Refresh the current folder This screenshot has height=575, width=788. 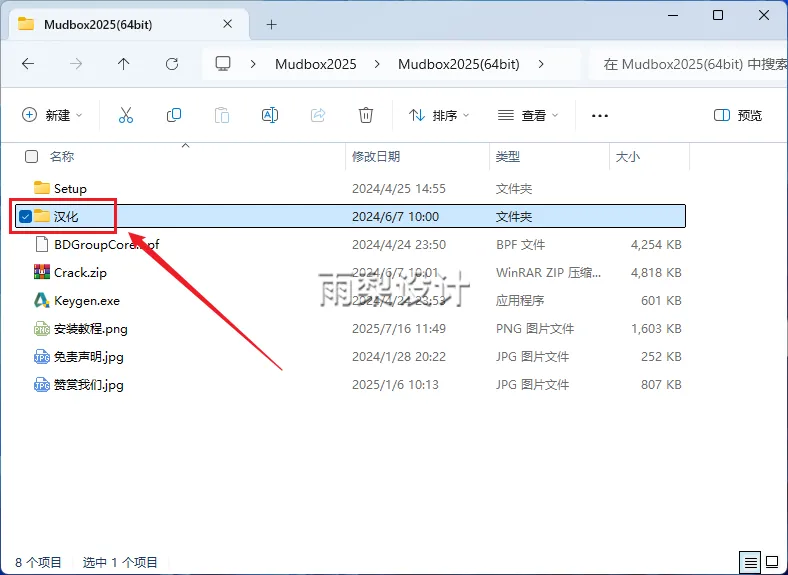coord(172,64)
